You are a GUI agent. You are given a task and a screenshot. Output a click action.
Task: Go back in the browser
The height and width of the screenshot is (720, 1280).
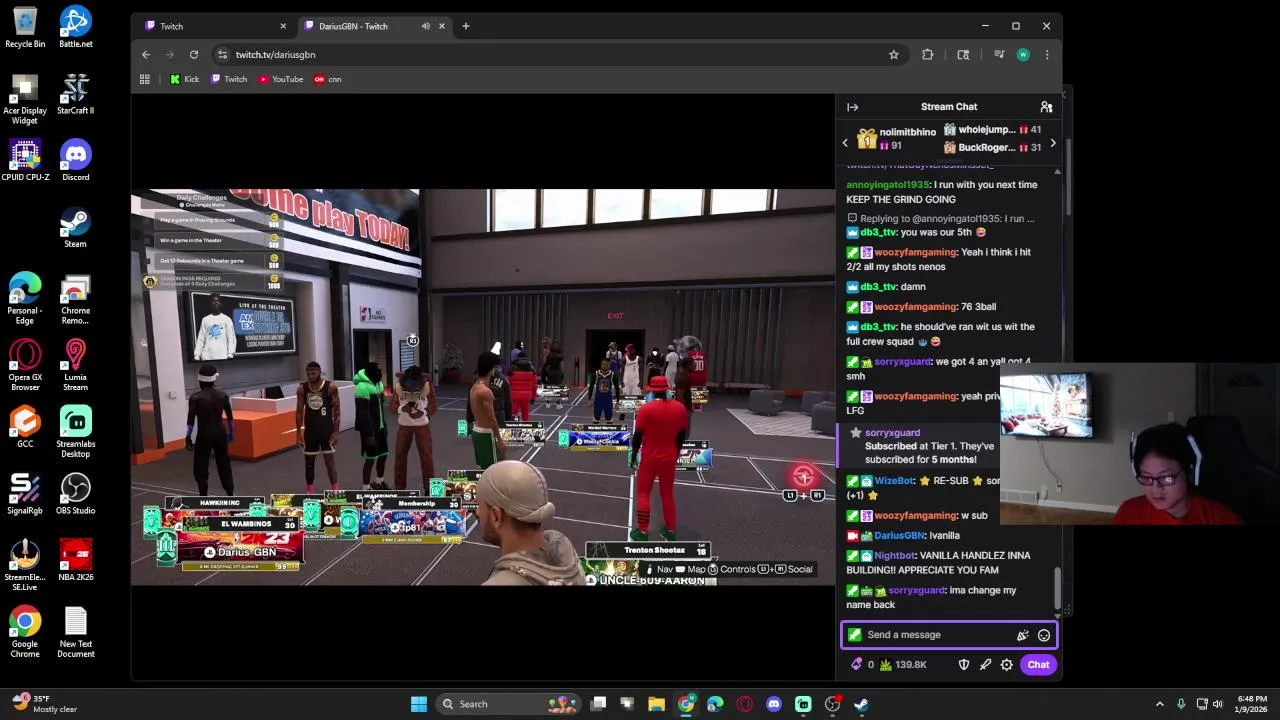coord(146,54)
